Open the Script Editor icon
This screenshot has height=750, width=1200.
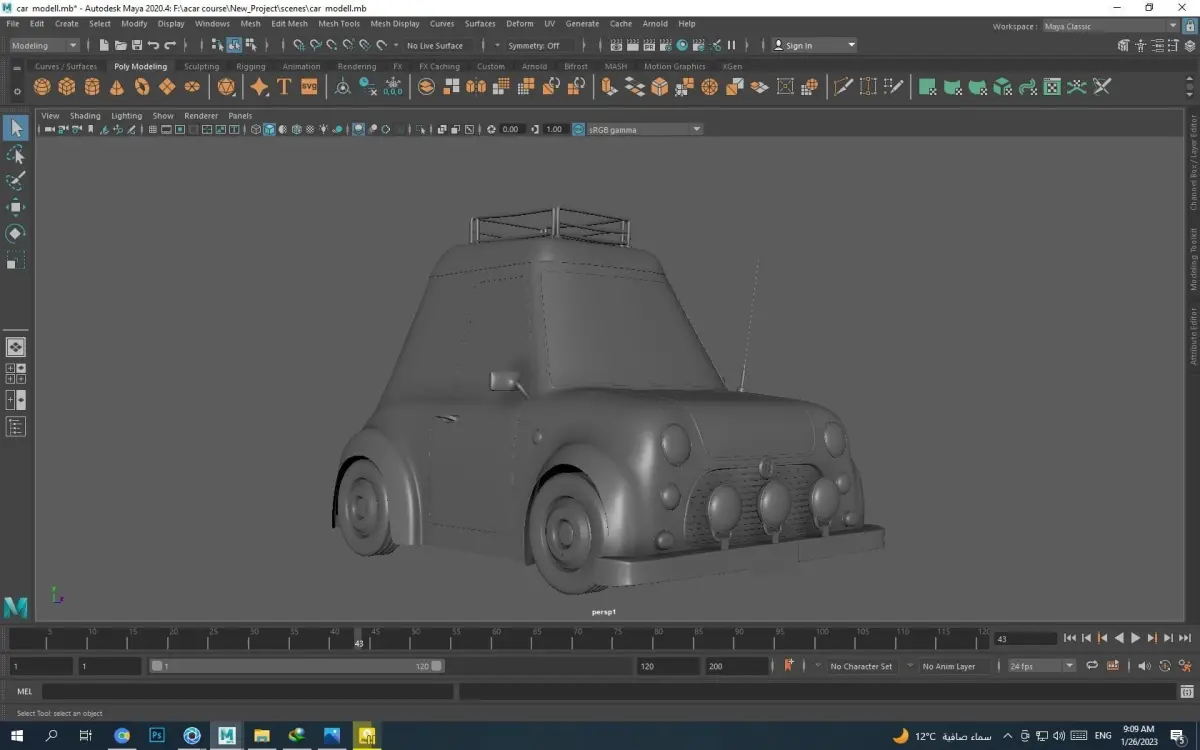tap(1186, 691)
